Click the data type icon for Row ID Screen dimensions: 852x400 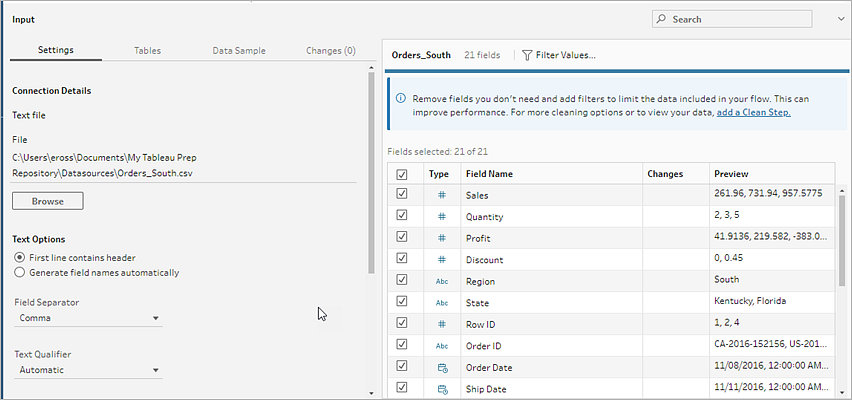[x=442, y=324]
